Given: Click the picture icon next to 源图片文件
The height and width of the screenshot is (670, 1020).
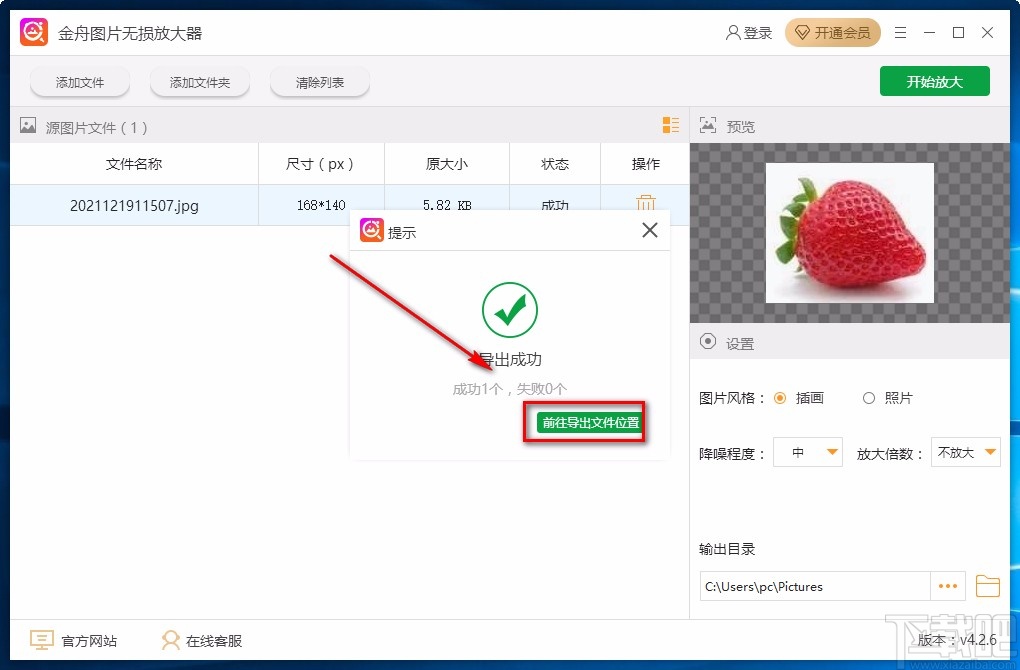Looking at the screenshot, I should 27,126.
